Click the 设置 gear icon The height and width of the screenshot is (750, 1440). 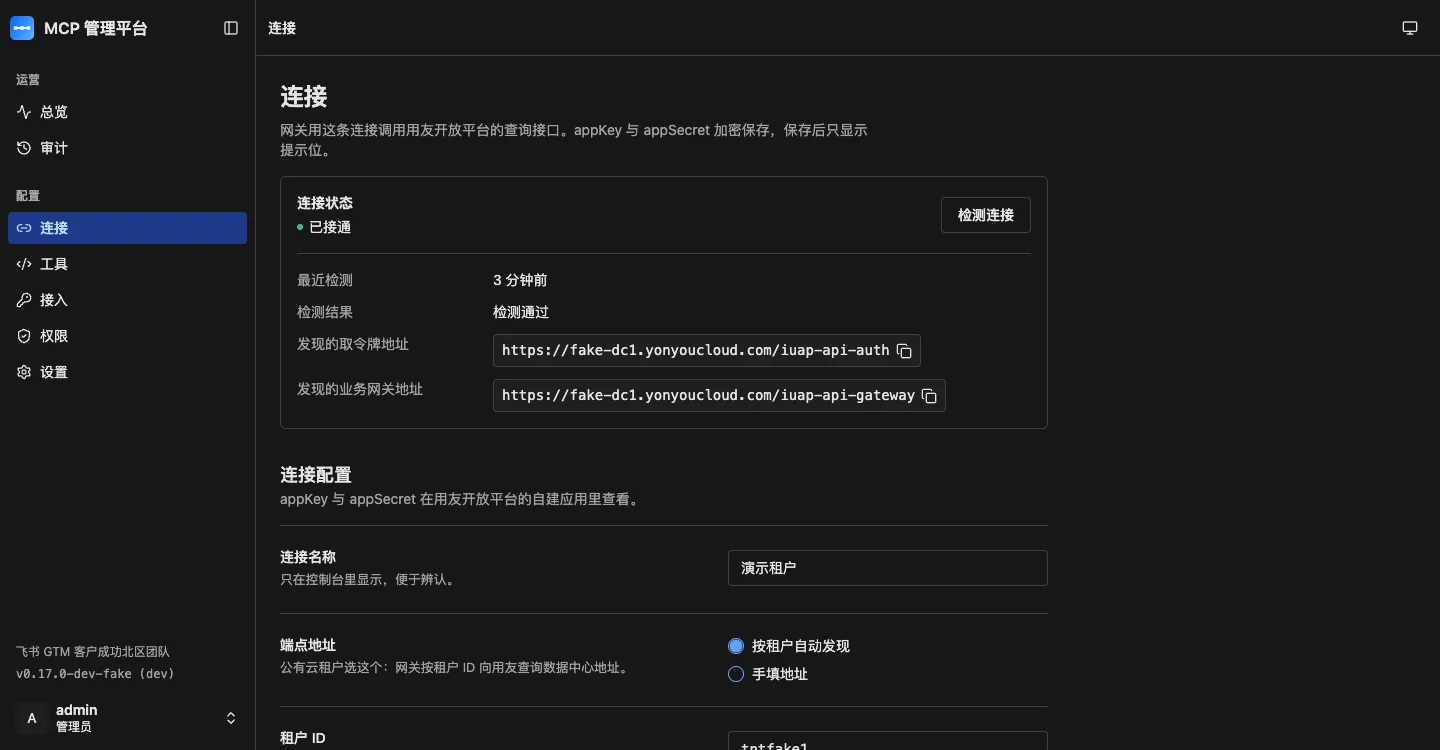tap(25, 372)
